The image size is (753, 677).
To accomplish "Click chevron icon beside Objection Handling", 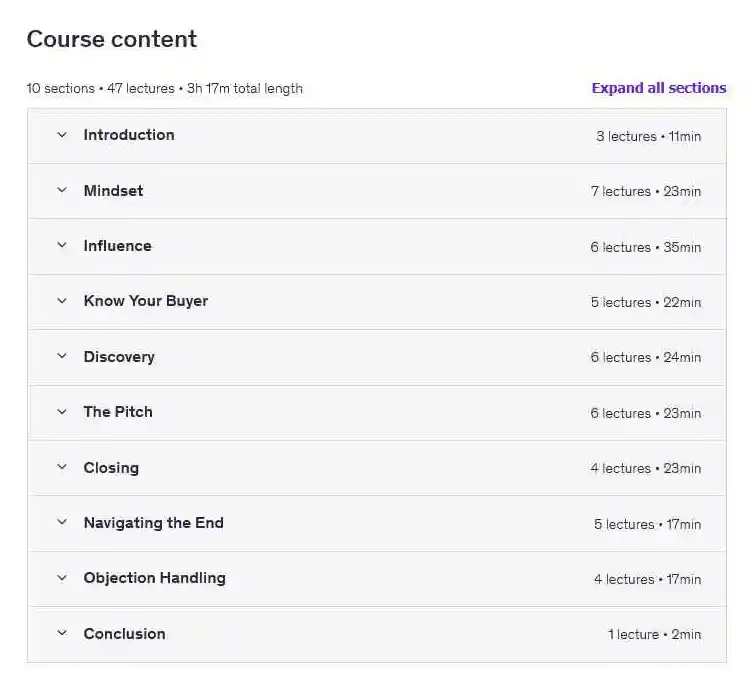I will pyautogui.click(x=62, y=578).
